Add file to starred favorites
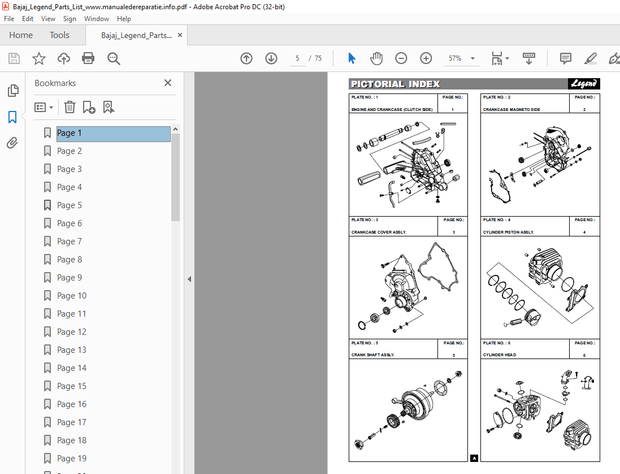 [x=39, y=59]
